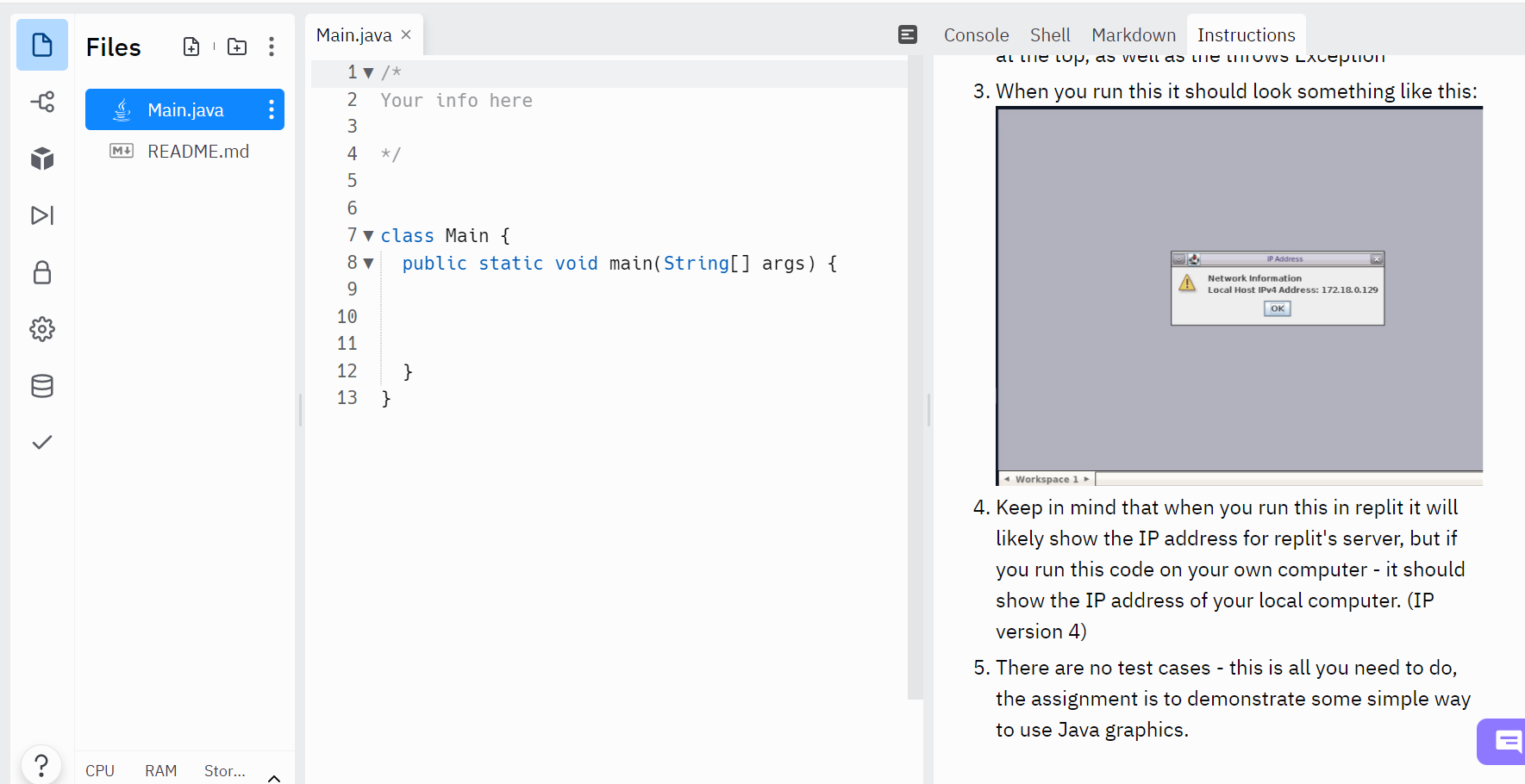Open the Packages cube icon
This screenshot has height=784, width=1525.
coord(42,159)
